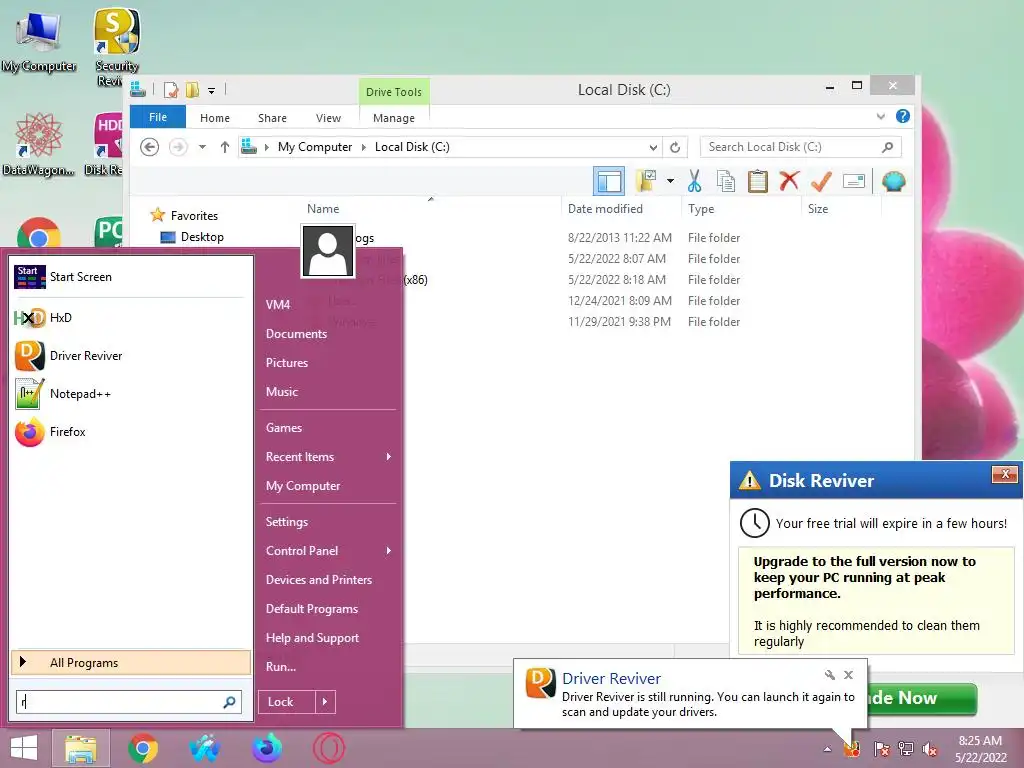Open the Opera browser taskbar icon
Viewport: 1024px width, 768px height.
click(x=328, y=748)
